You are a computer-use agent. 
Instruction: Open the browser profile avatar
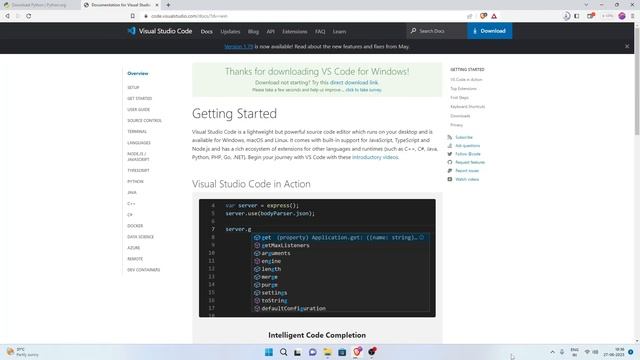tap(622, 16)
